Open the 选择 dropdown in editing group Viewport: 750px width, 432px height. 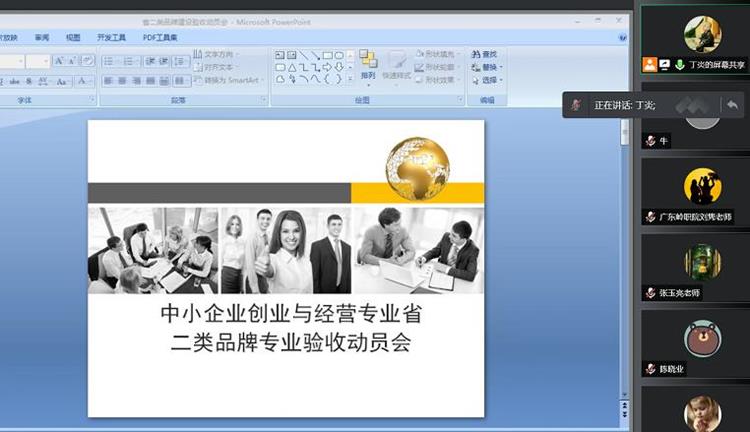(489, 80)
